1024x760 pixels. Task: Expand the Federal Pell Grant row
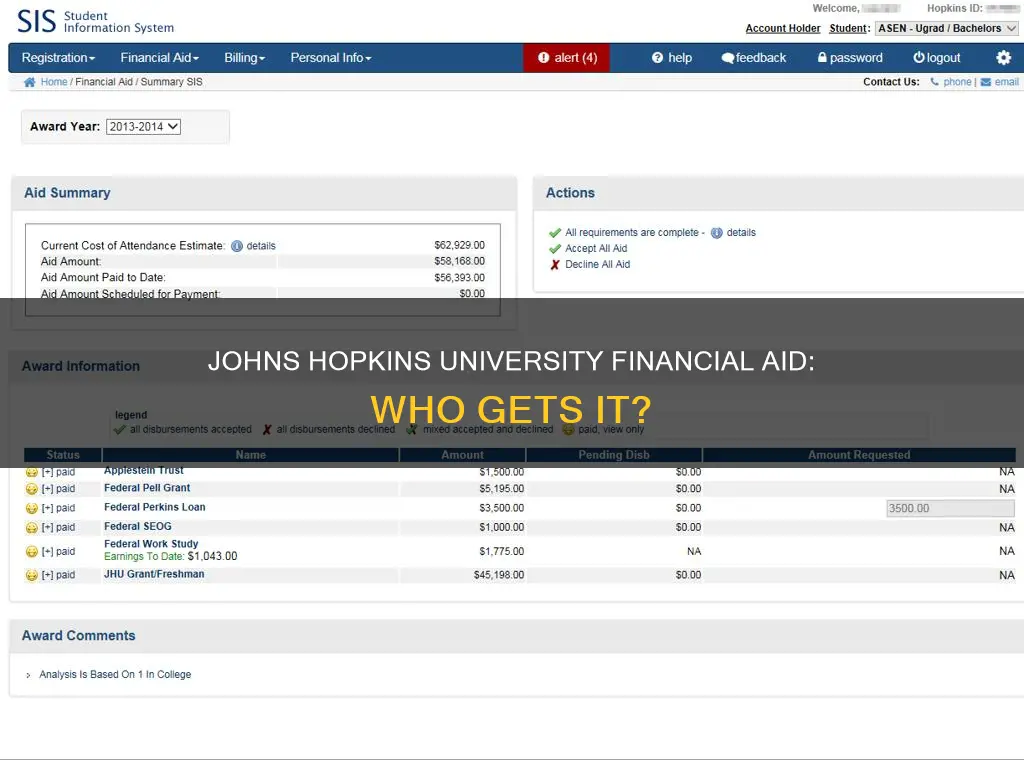[47, 488]
